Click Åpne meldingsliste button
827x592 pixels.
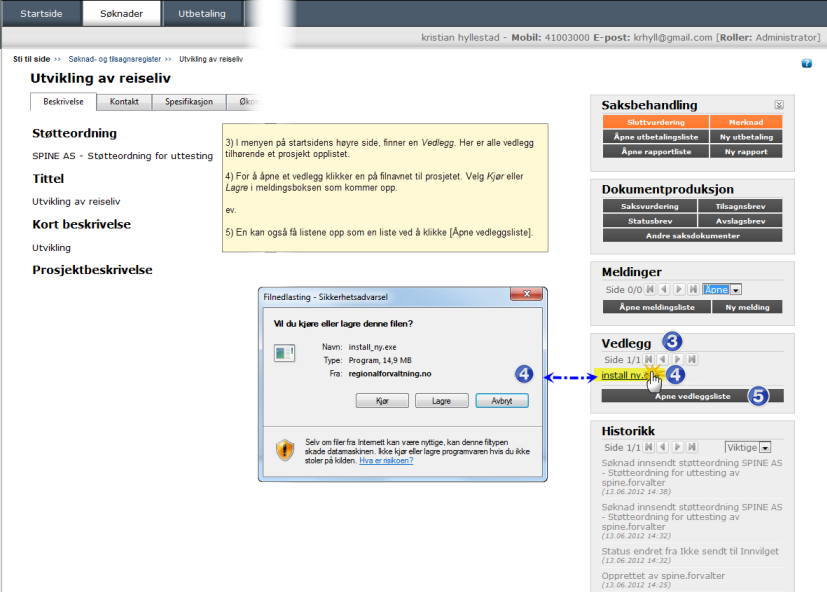[x=657, y=307]
